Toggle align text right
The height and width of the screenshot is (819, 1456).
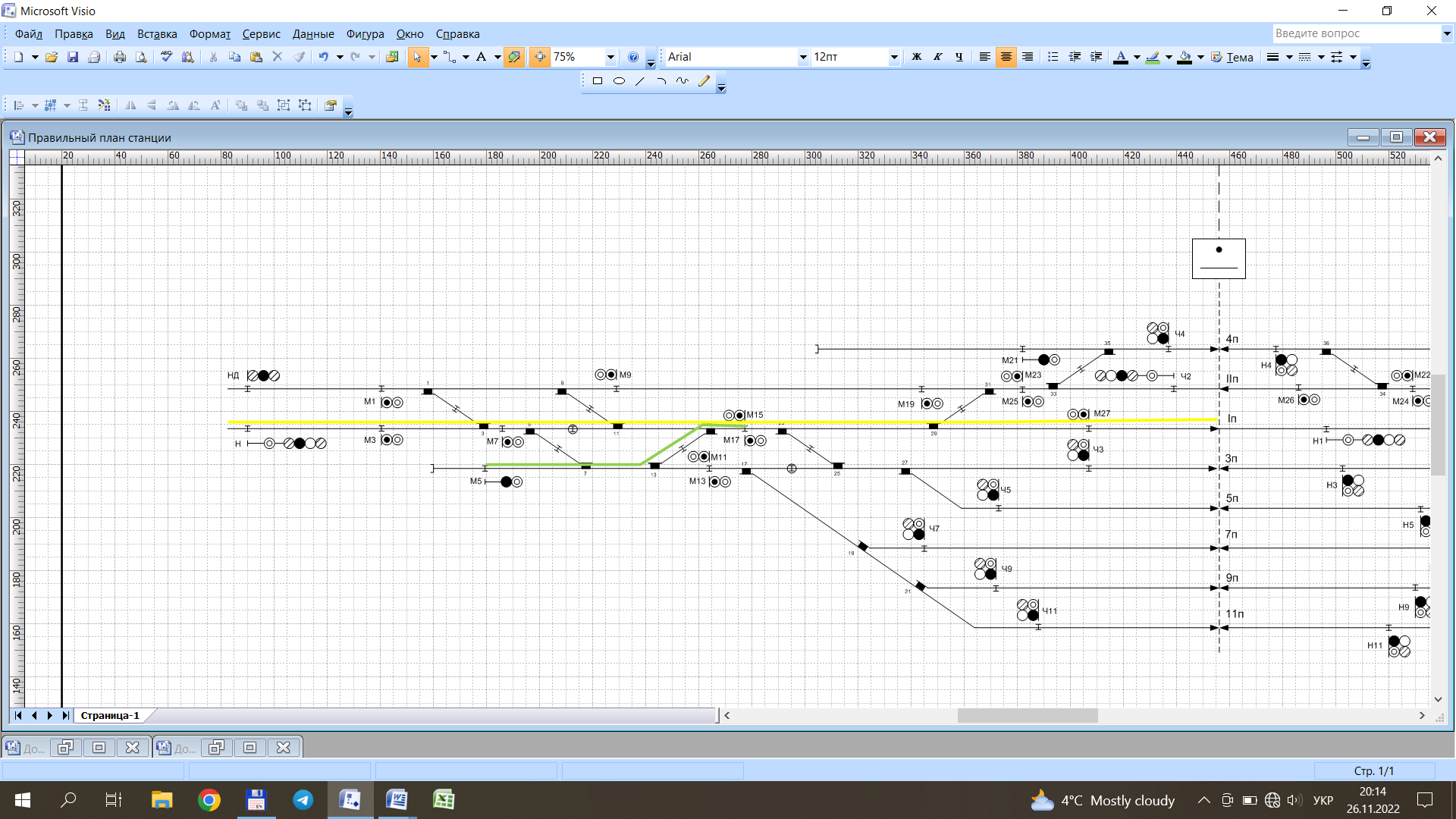(x=1028, y=57)
